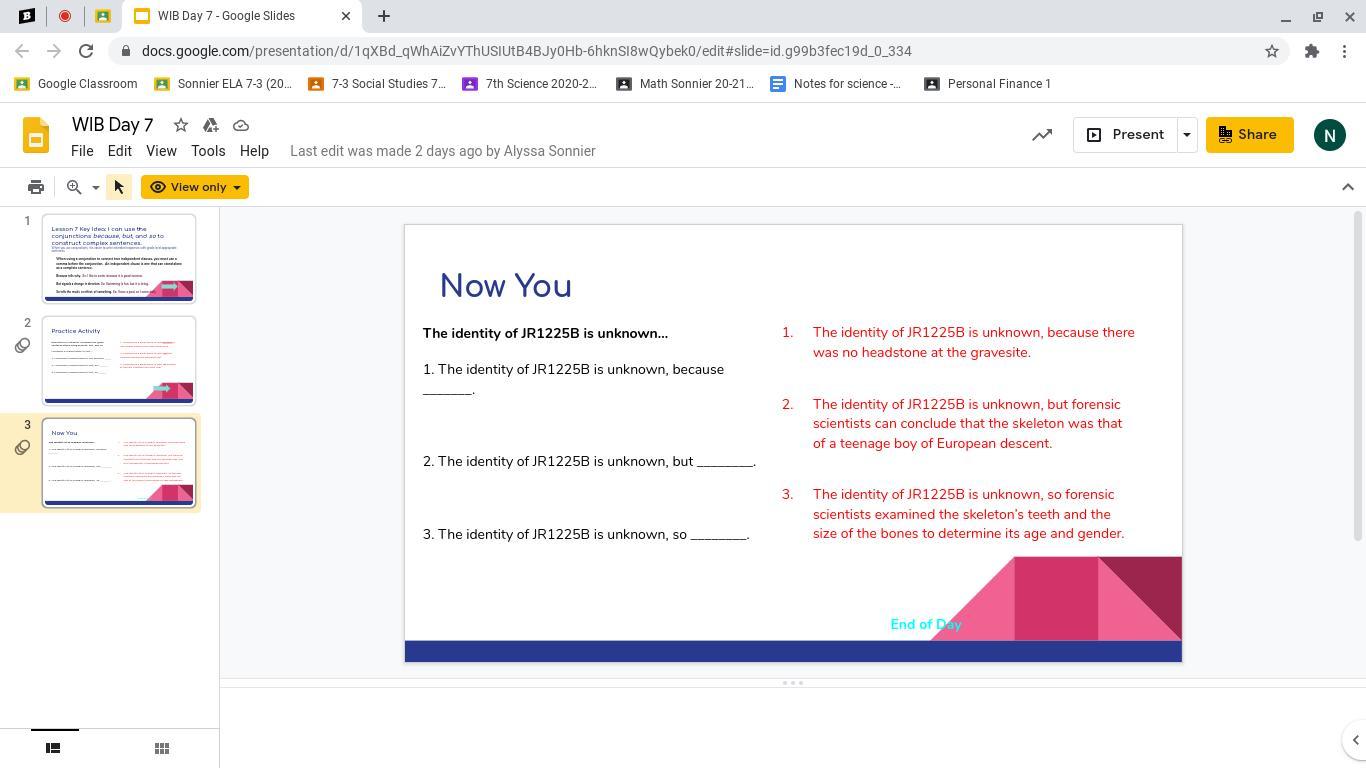Switch to the red record pinned tab
1366x768 pixels.
coord(65,16)
